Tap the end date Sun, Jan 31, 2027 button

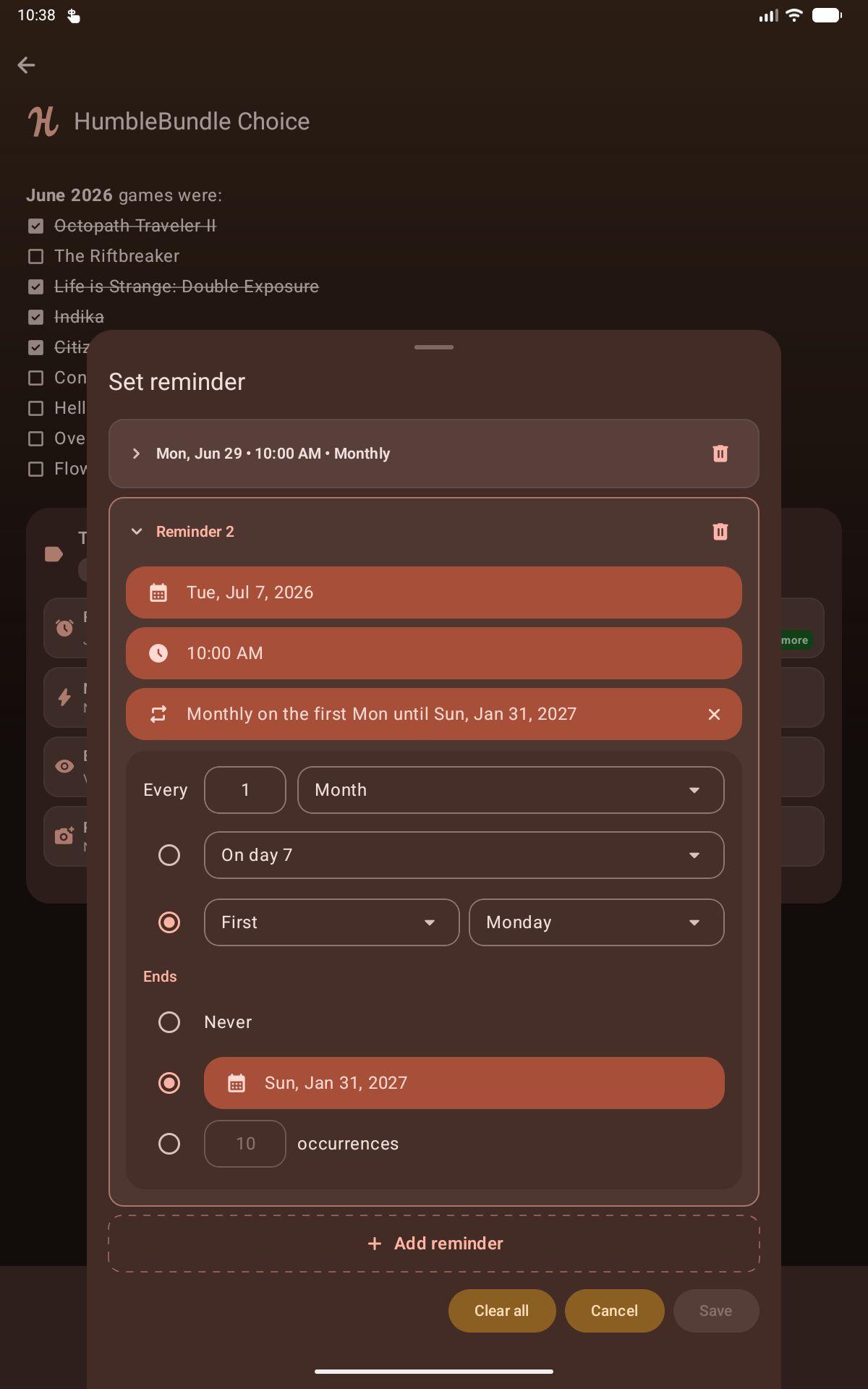coord(464,1083)
